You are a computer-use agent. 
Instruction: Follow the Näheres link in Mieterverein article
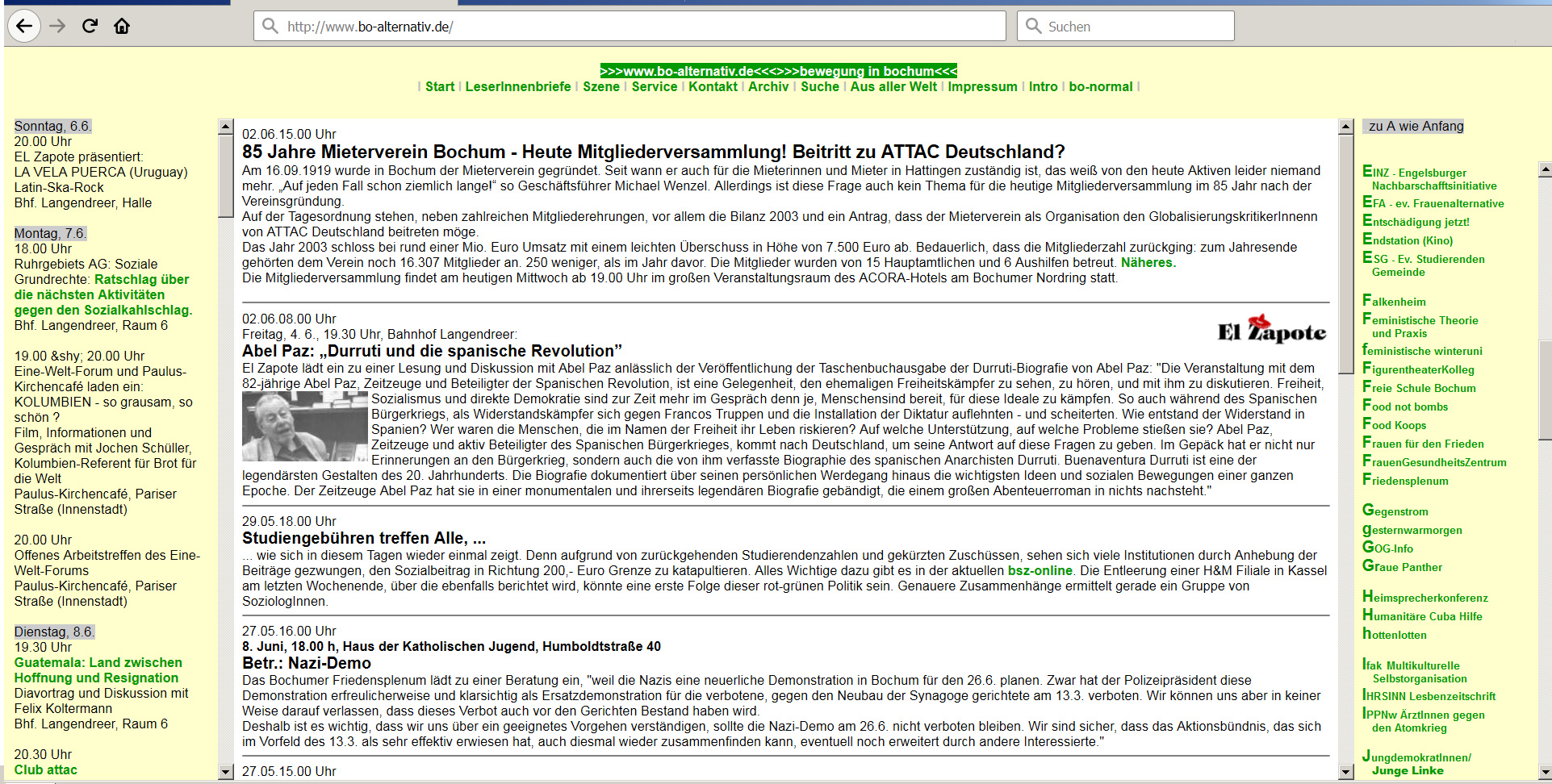pyautogui.click(x=1148, y=262)
